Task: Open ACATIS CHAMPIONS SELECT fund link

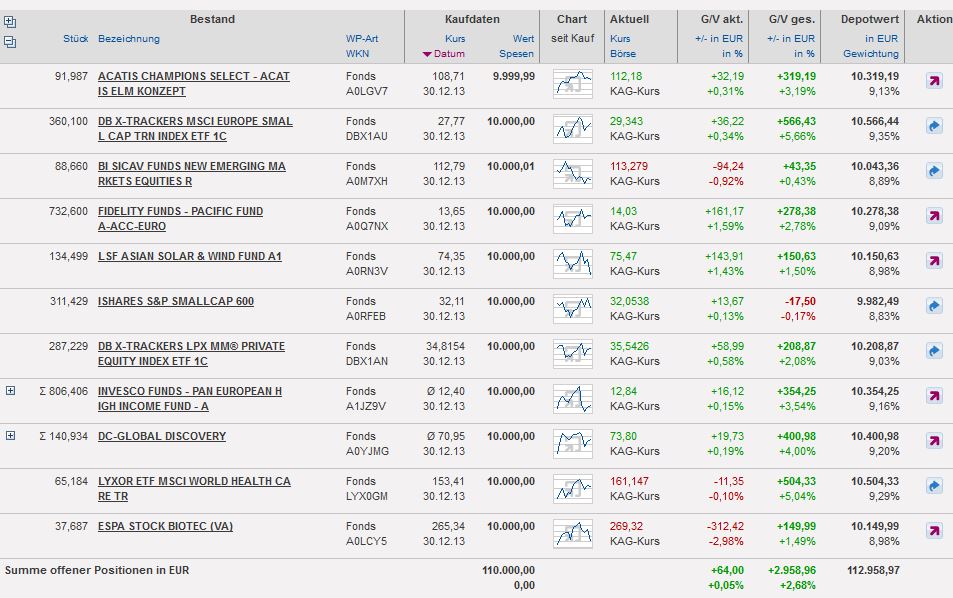Action: click(x=194, y=83)
